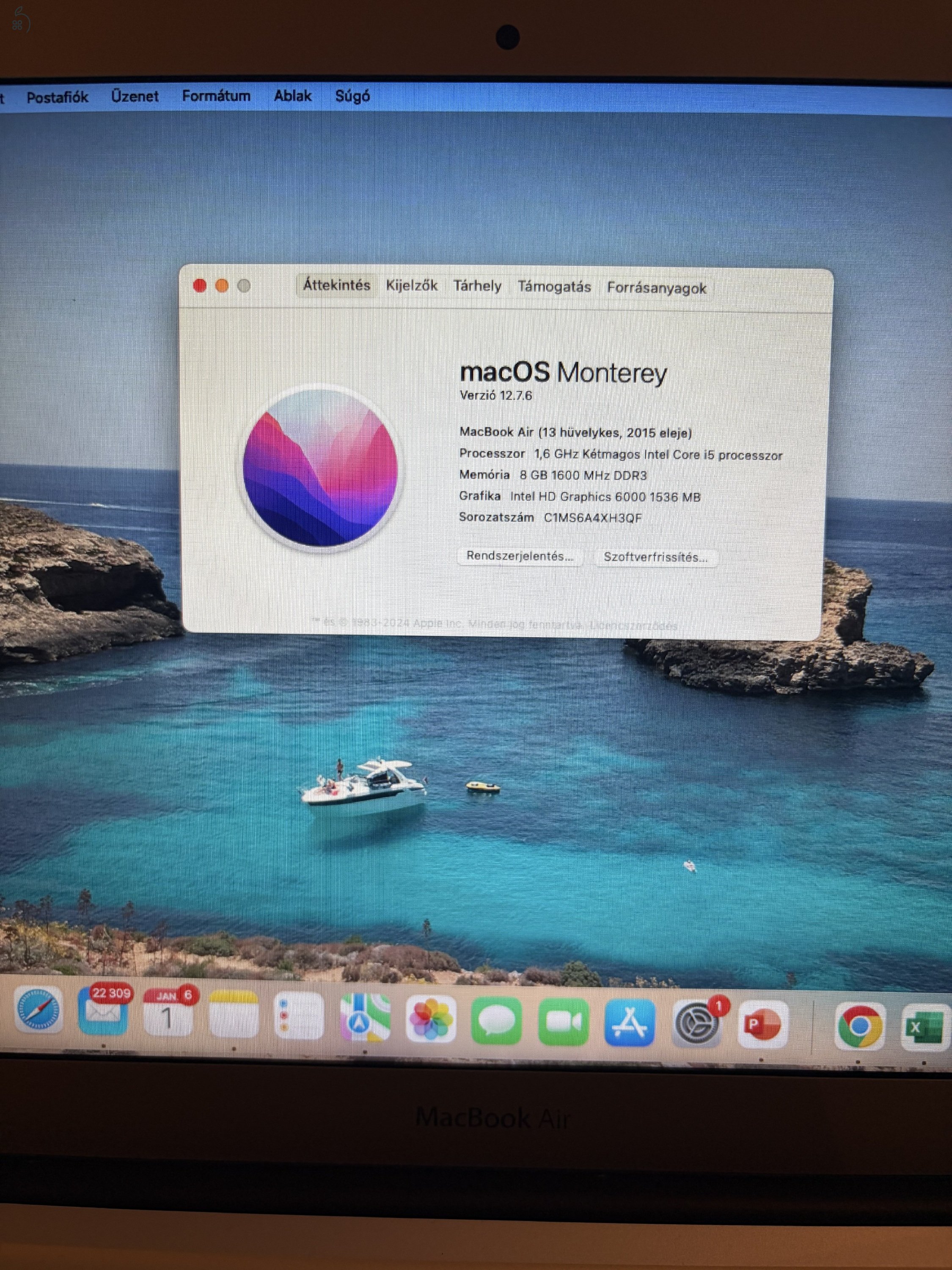Viewport: 952px width, 1270px height.
Task: Launch Maps from the Dock
Action: 366,1017
